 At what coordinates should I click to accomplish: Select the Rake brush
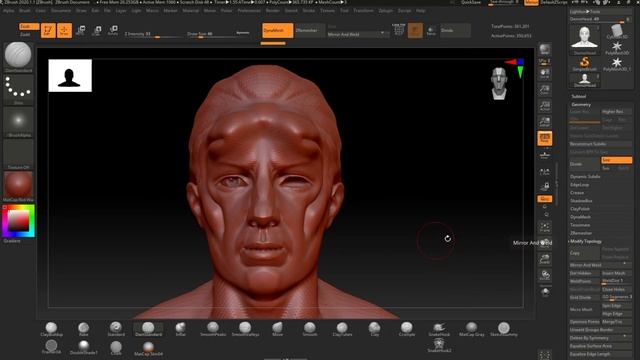pyautogui.click(x=84, y=330)
